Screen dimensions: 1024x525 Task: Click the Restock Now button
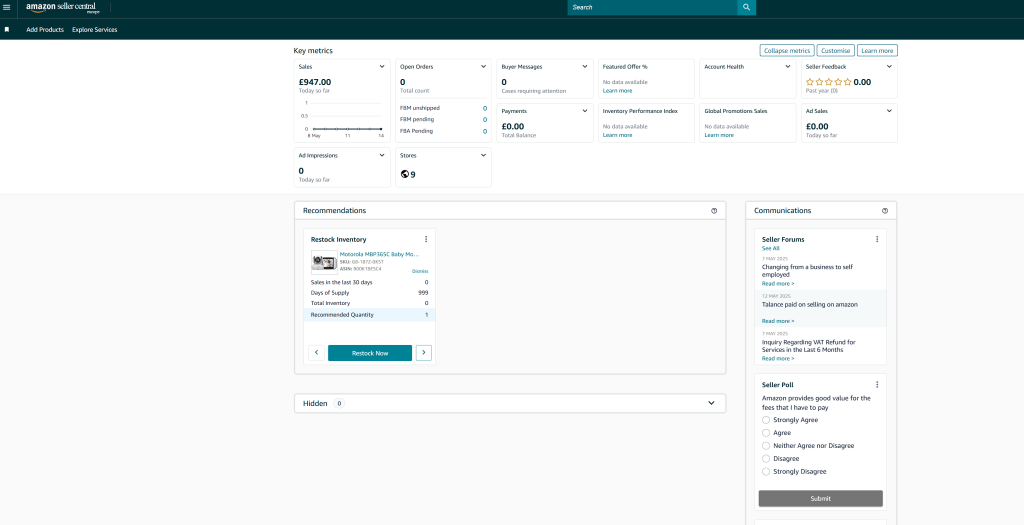tap(370, 353)
